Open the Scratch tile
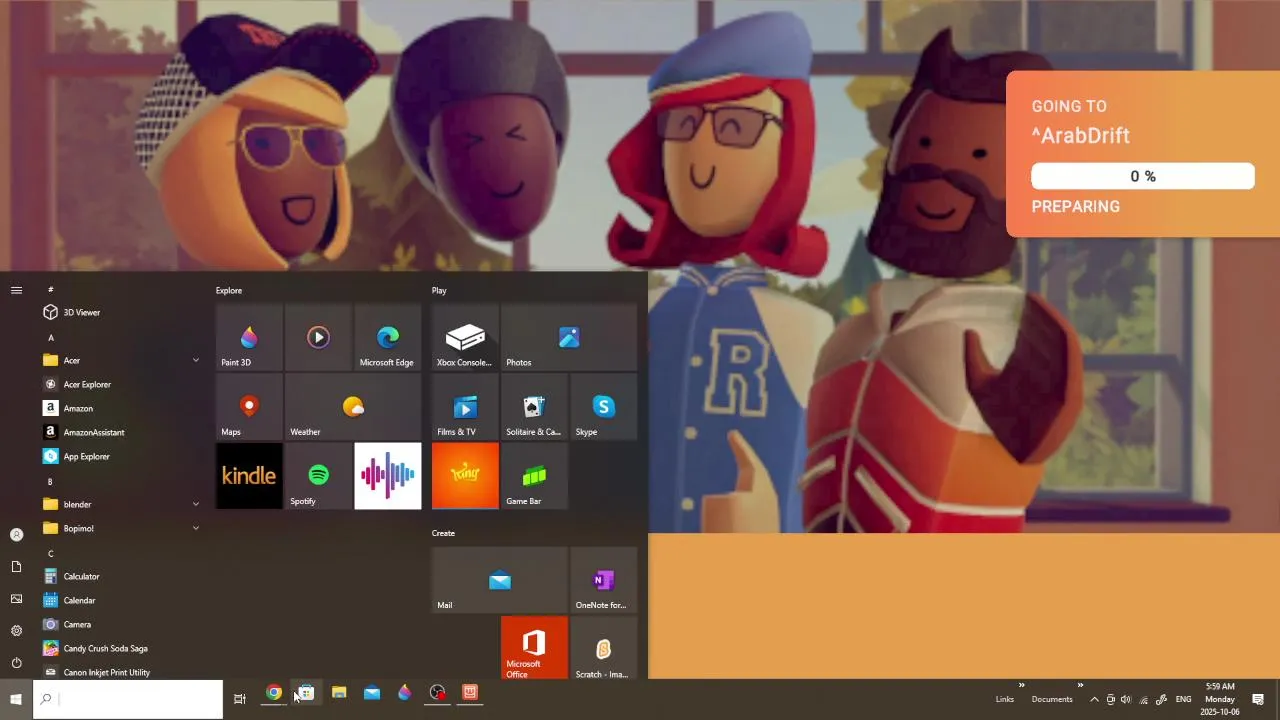This screenshot has height=720, width=1280. [603, 647]
